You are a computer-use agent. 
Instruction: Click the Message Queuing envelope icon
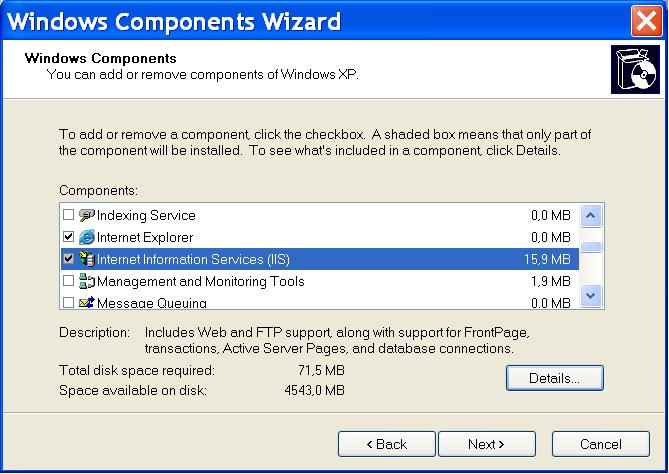click(x=87, y=302)
